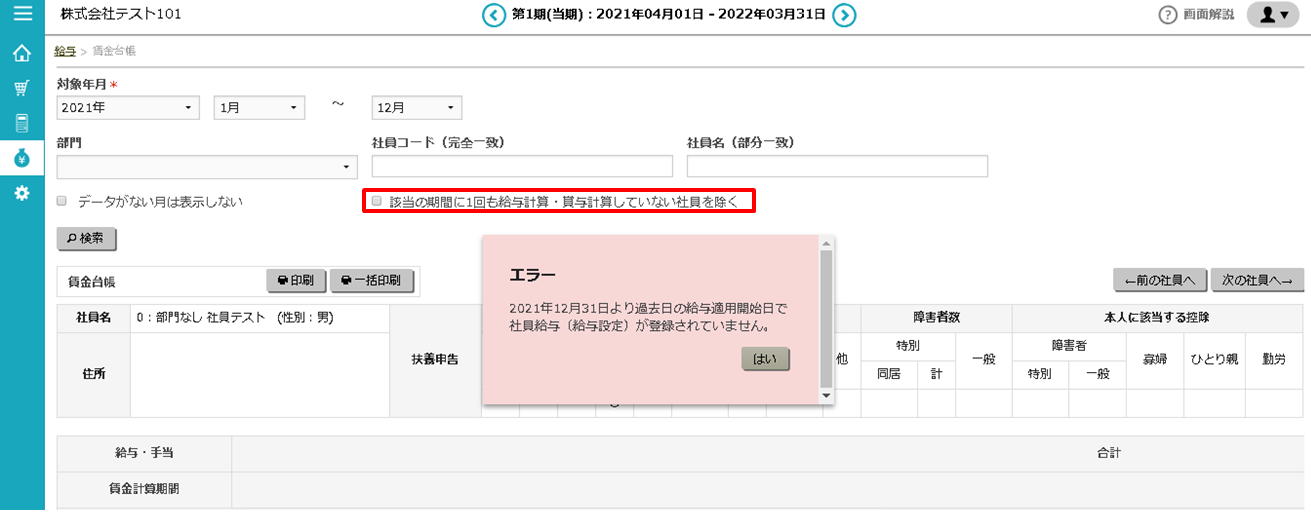Enable データがない月は表示しない checkbox
The image size is (1311, 514).
click(x=62, y=201)
